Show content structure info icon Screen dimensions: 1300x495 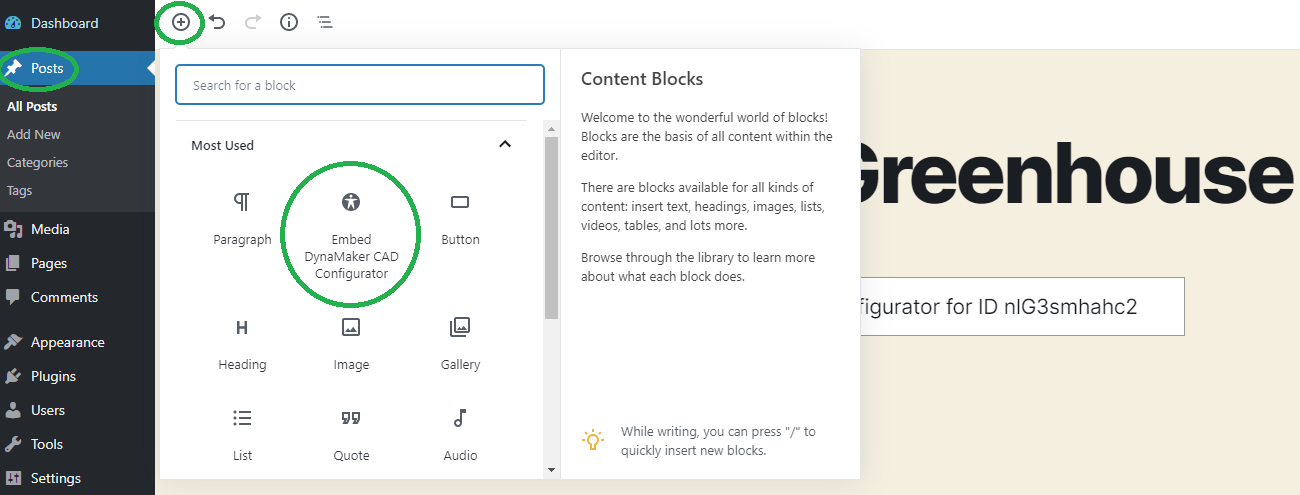point(289,22)
